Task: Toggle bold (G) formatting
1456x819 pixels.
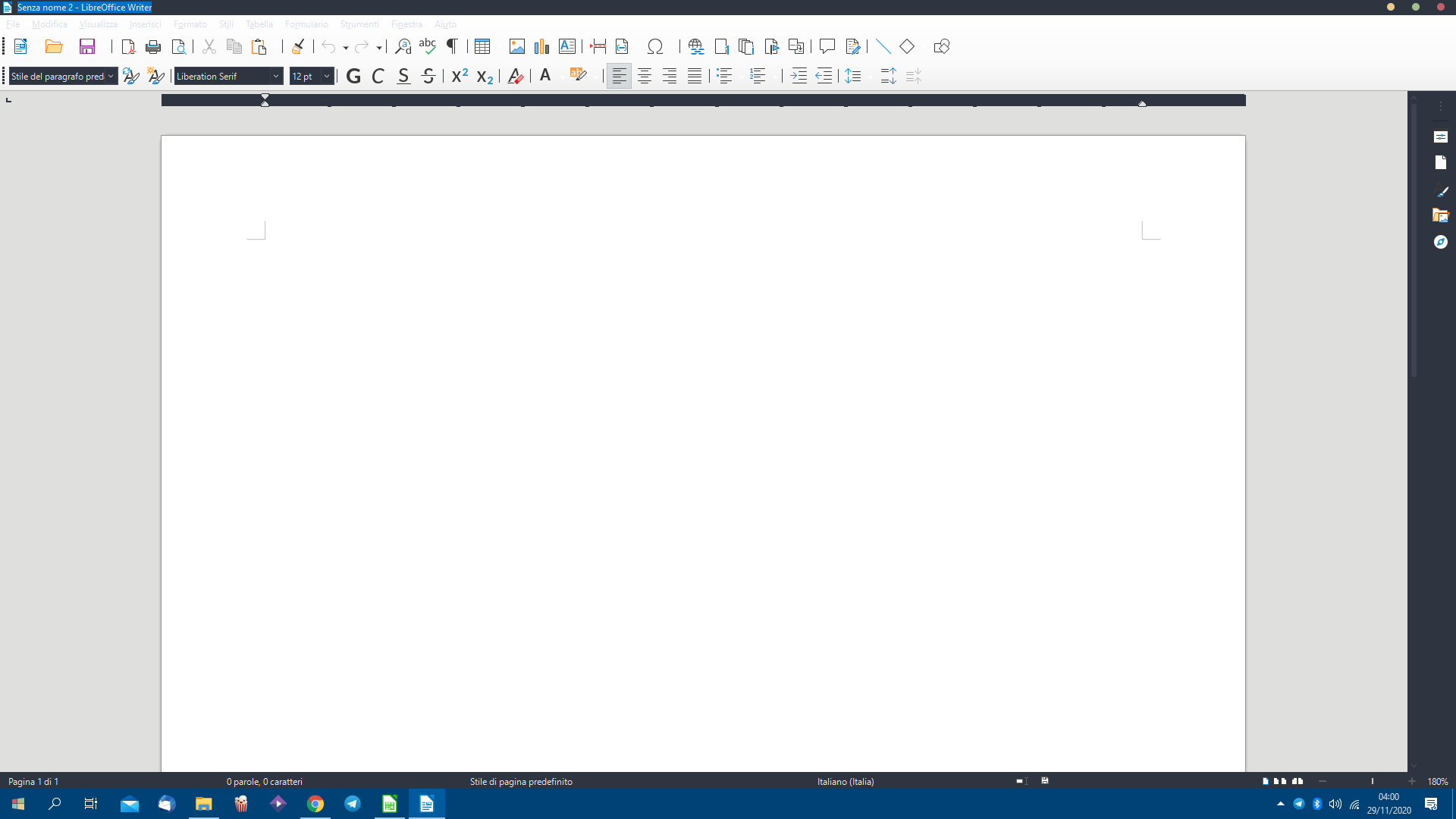Action: 353,77
